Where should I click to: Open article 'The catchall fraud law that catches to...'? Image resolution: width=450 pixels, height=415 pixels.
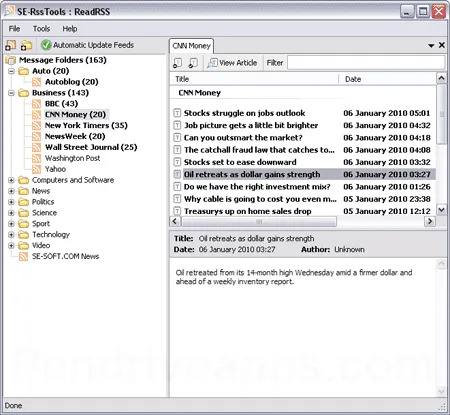click(259, 150)
